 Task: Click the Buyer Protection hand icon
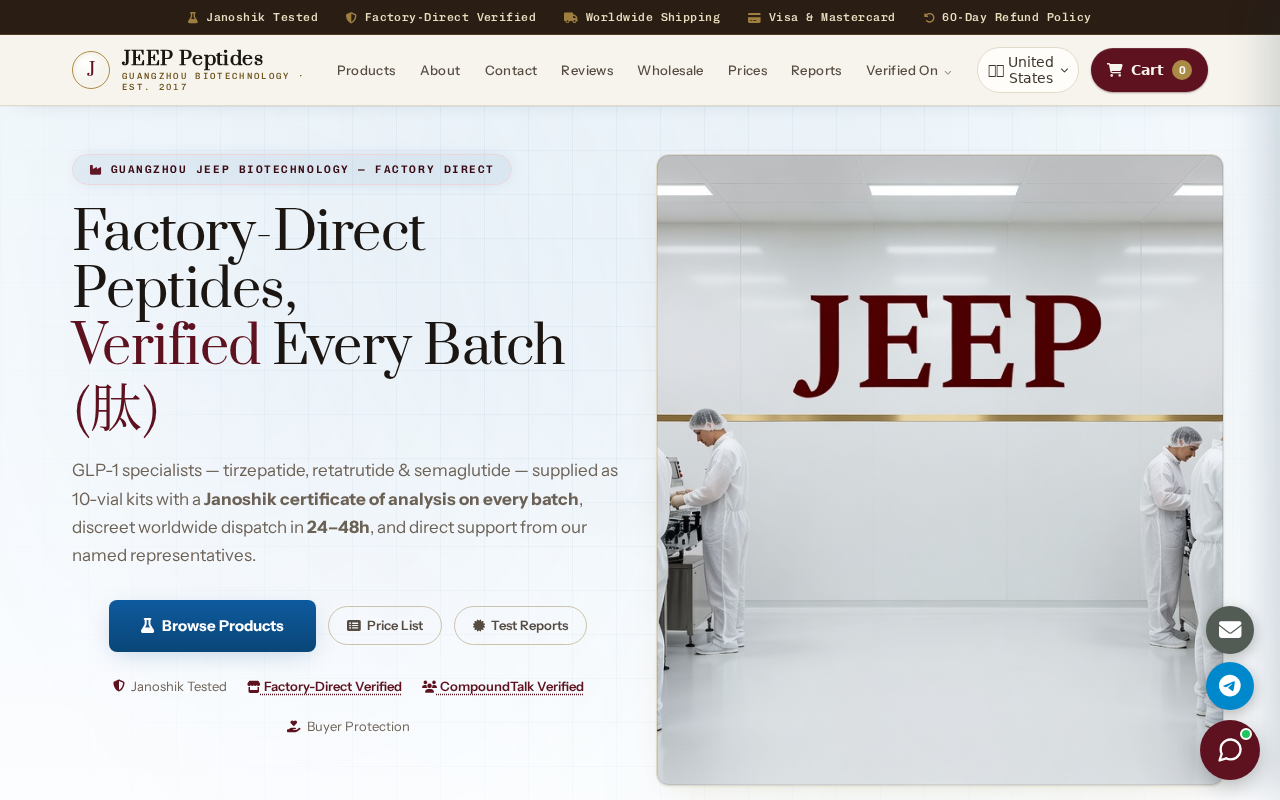(x=294, y=727)
